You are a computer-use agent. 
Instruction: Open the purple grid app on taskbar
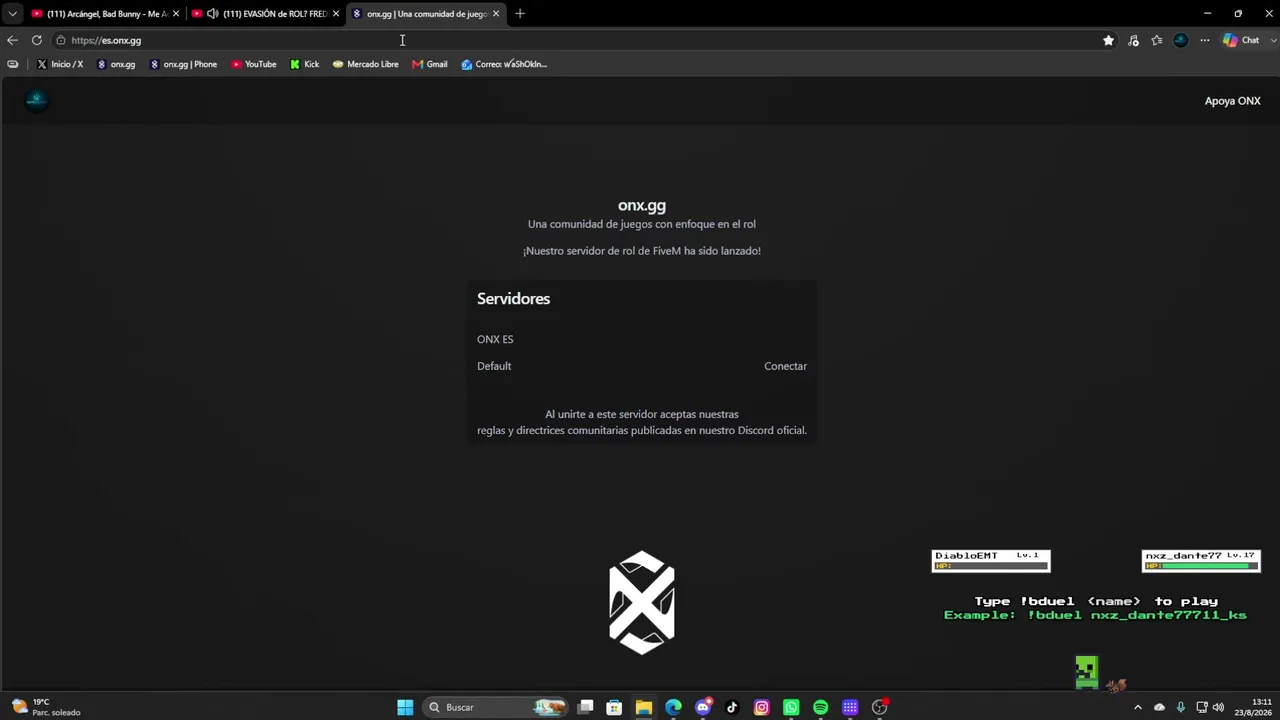[x=850, y=707]
